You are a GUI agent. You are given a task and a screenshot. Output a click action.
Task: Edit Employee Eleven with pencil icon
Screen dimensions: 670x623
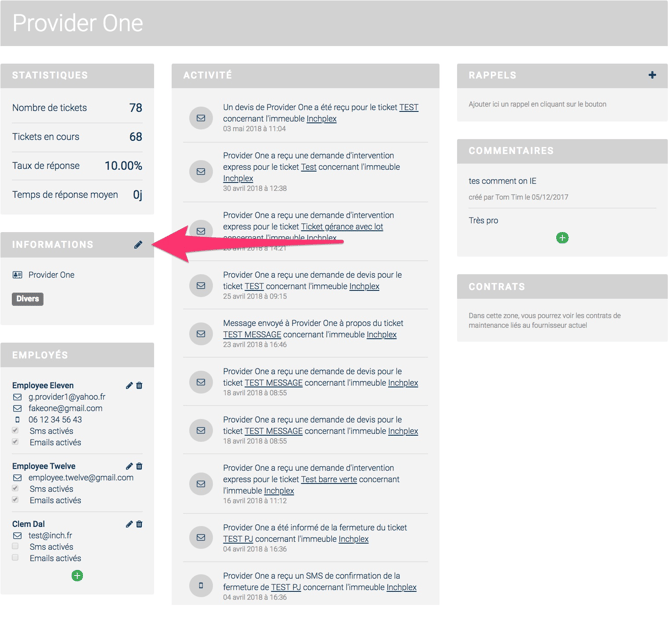pos(129,385)
